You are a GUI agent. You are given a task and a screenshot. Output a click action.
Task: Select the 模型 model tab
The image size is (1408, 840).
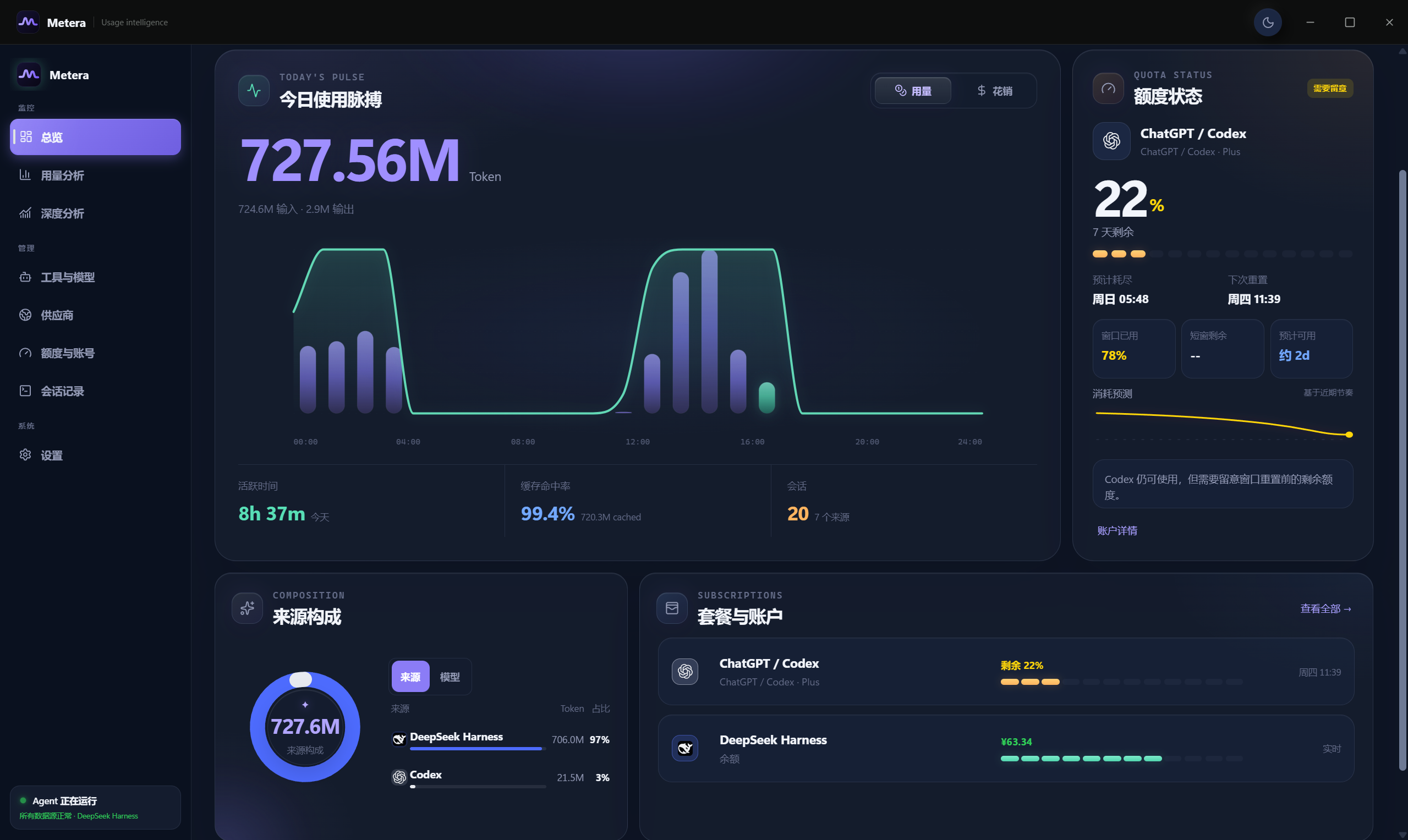tap(450, 677)
